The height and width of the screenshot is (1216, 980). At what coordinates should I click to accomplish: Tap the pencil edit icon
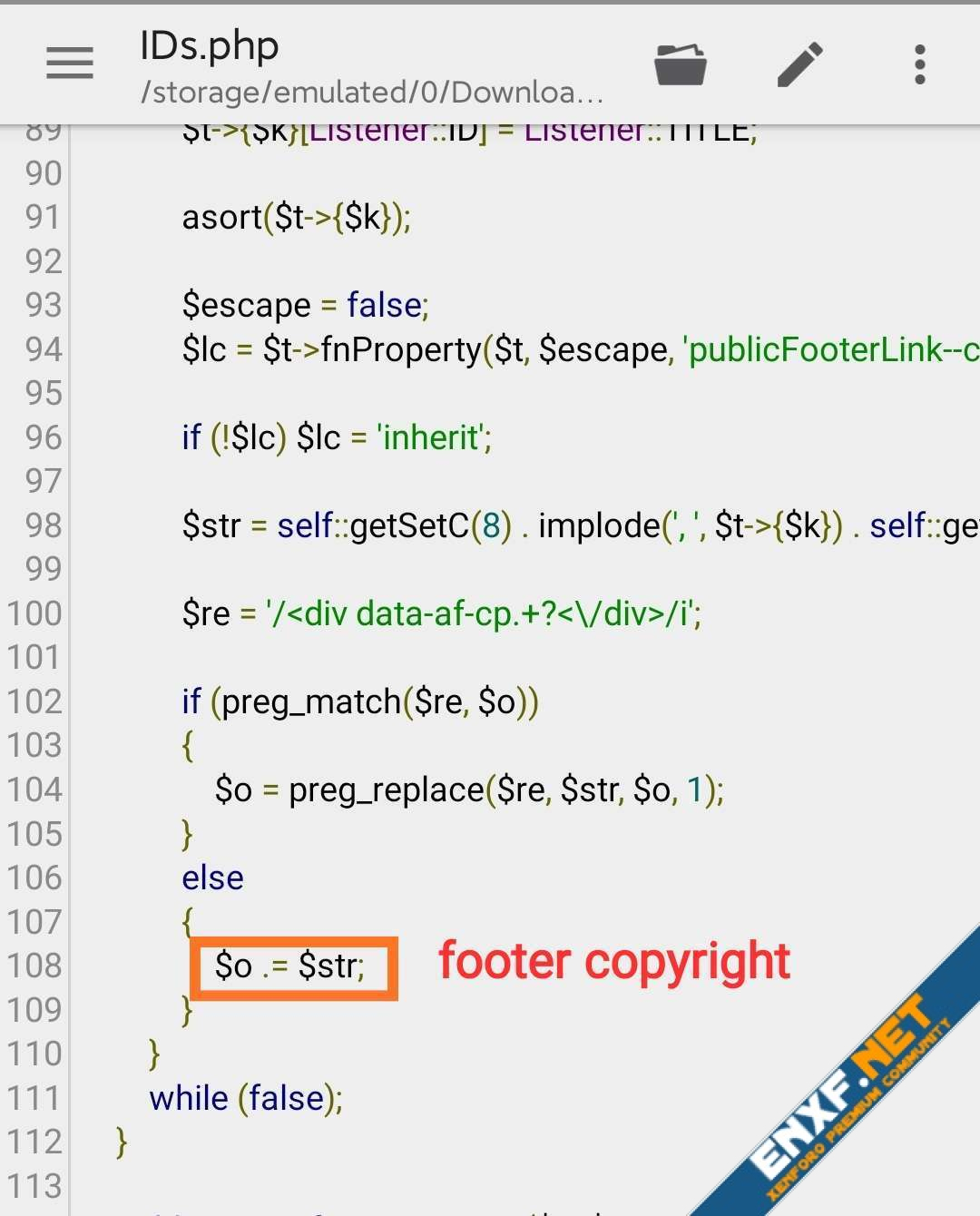pos(800,64)
